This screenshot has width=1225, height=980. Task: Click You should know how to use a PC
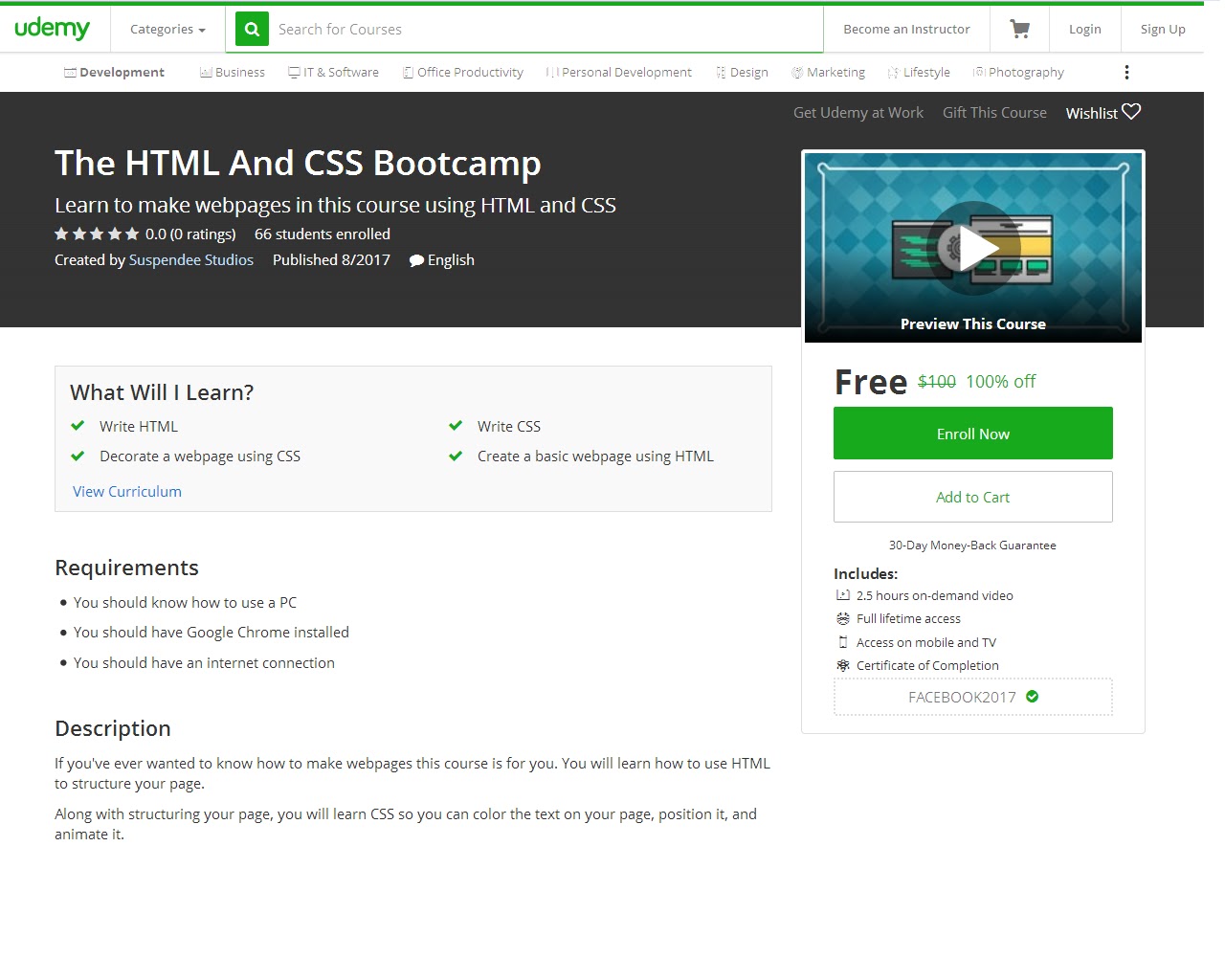point(186,603)
